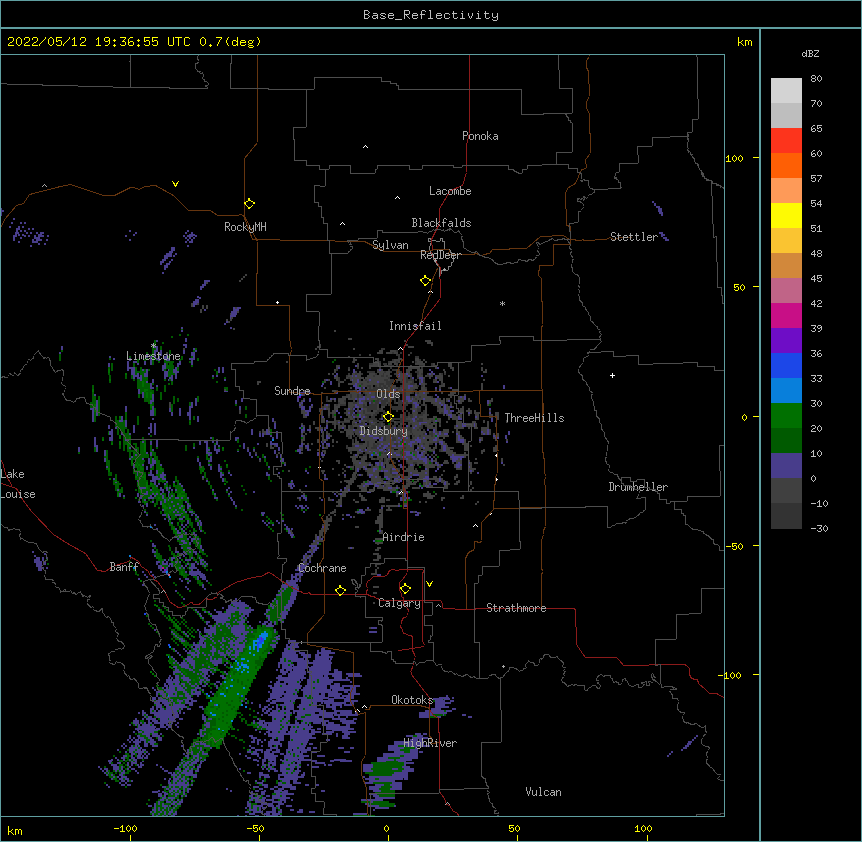Click the Sylvan map label
This screenshot has width=862, height=842.
(x=390, y=245)
